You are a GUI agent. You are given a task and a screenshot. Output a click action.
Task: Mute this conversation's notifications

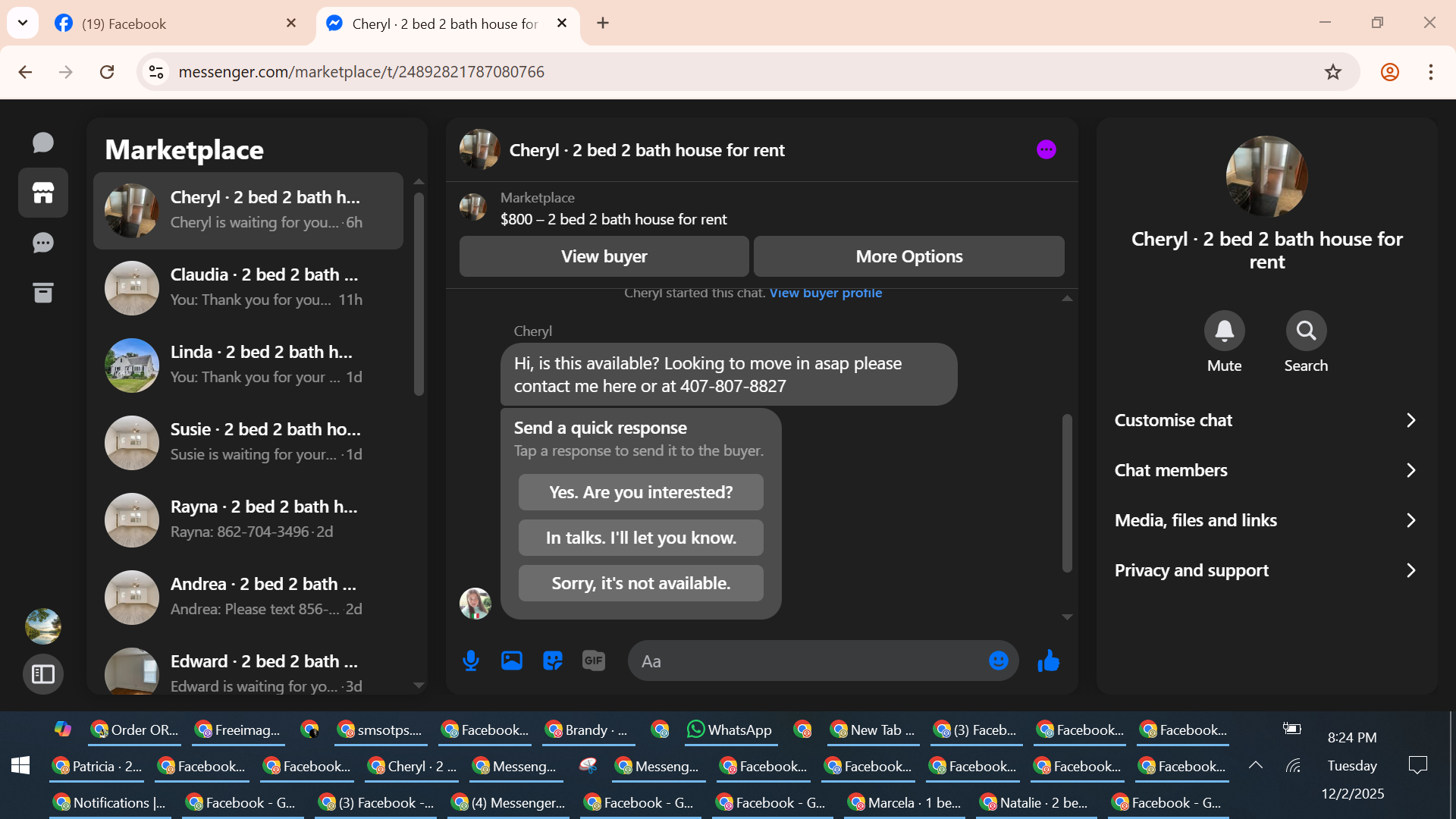(x=1224, y=331)
